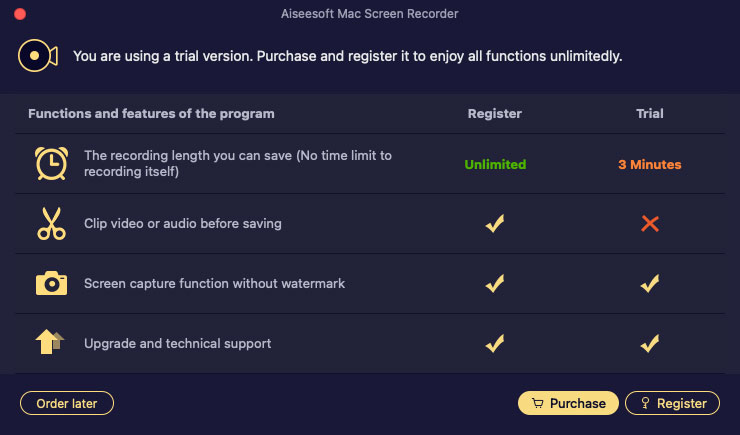Click the orange 3 Minutes label
This screenshot has width=740, height=435.
(x=650, y=164)
